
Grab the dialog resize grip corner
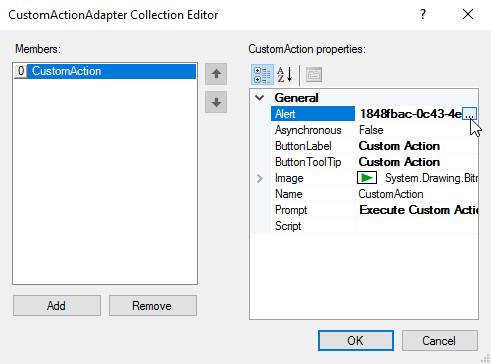pyautogui.click(x=485, y=358)
